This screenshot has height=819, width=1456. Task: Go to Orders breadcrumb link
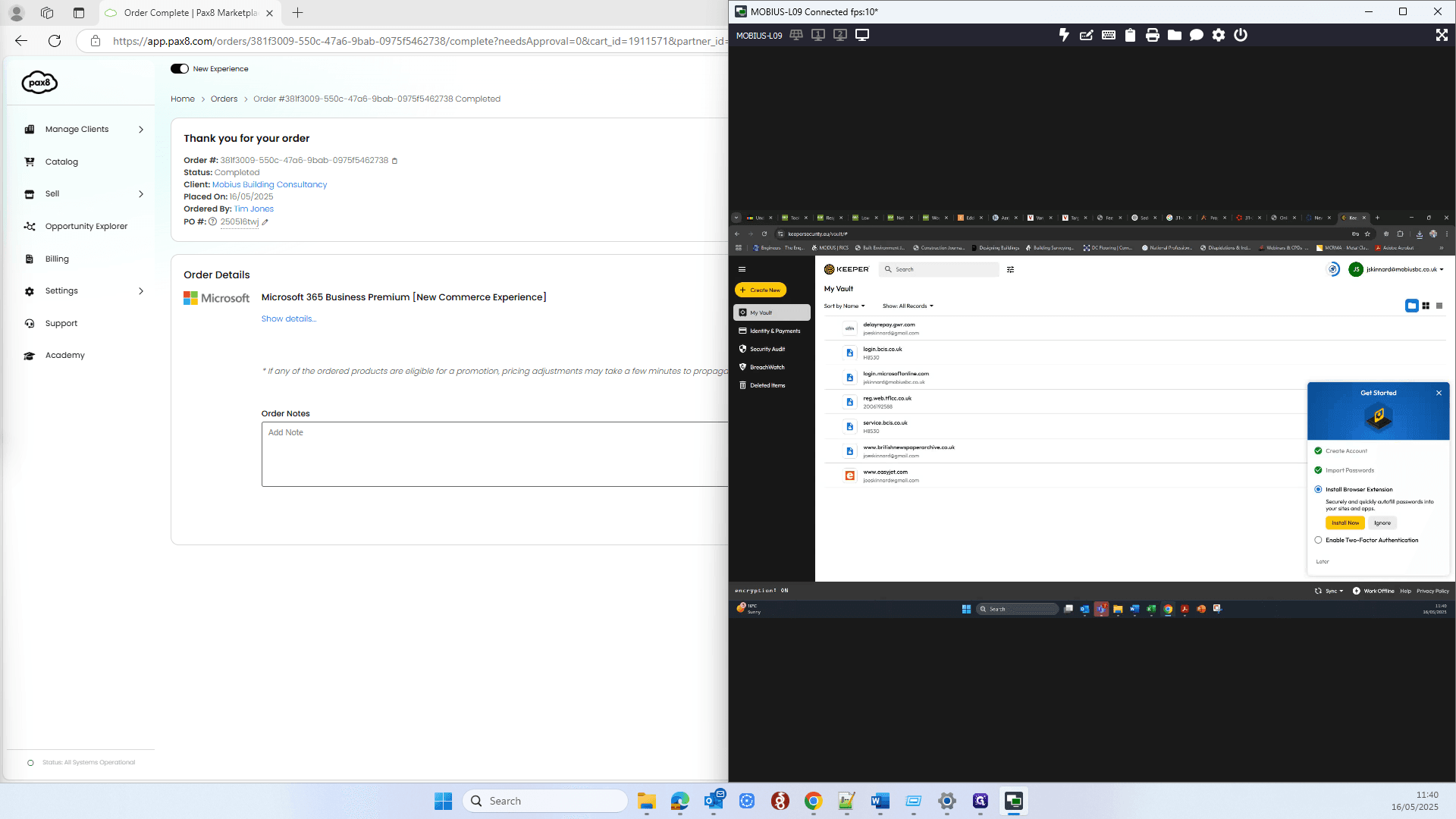(224, 99)
